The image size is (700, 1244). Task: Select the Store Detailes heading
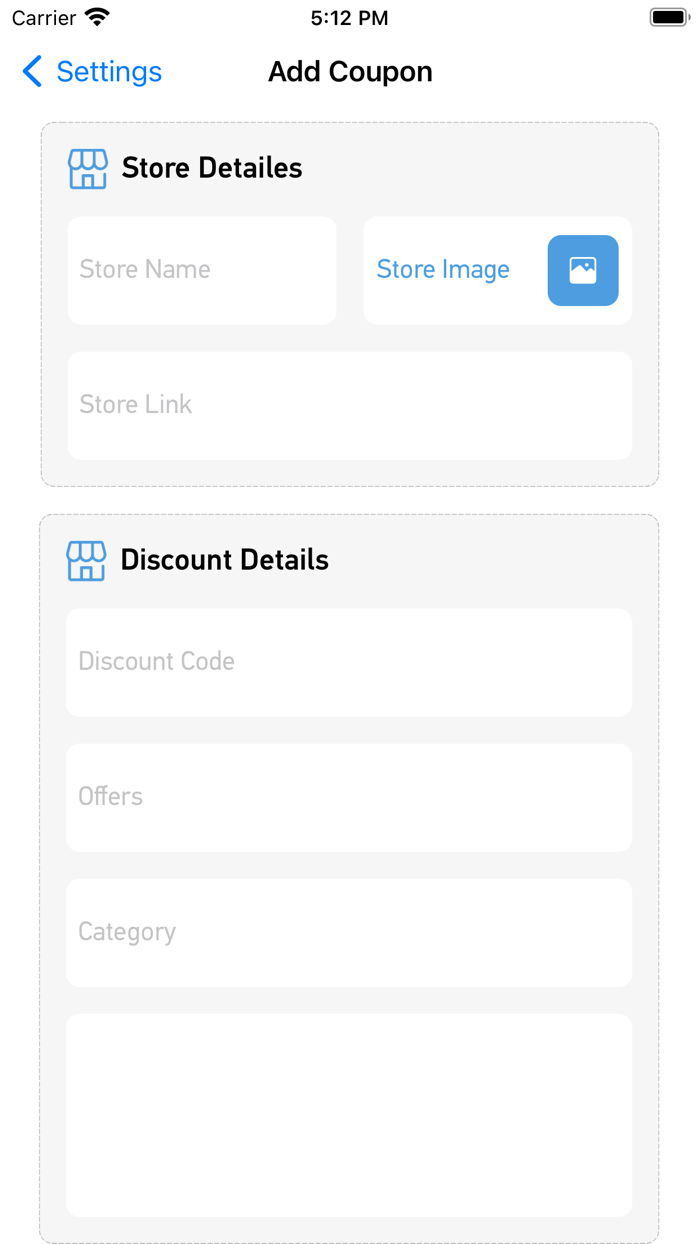[x=212, y=168]
